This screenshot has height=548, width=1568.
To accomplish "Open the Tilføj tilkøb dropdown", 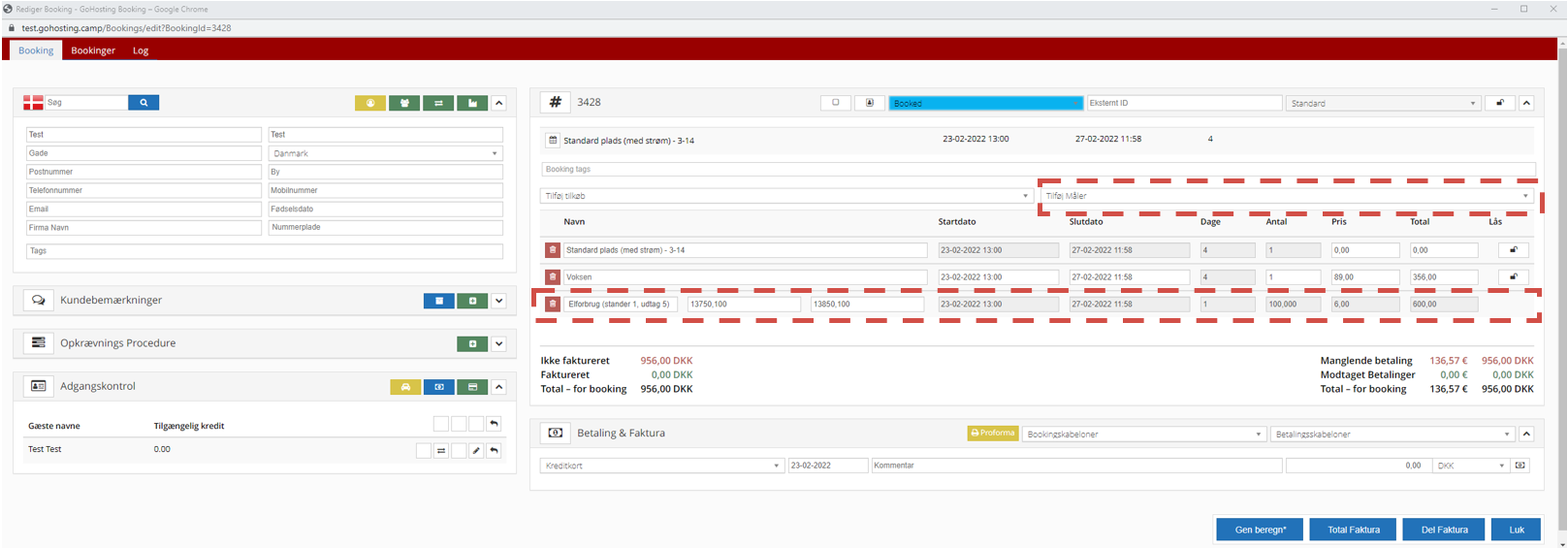I will pyautogui.click(x=785, y=196).
